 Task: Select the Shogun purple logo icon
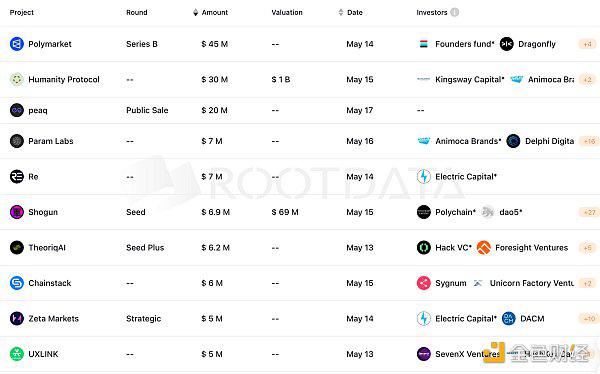(17, 212)
